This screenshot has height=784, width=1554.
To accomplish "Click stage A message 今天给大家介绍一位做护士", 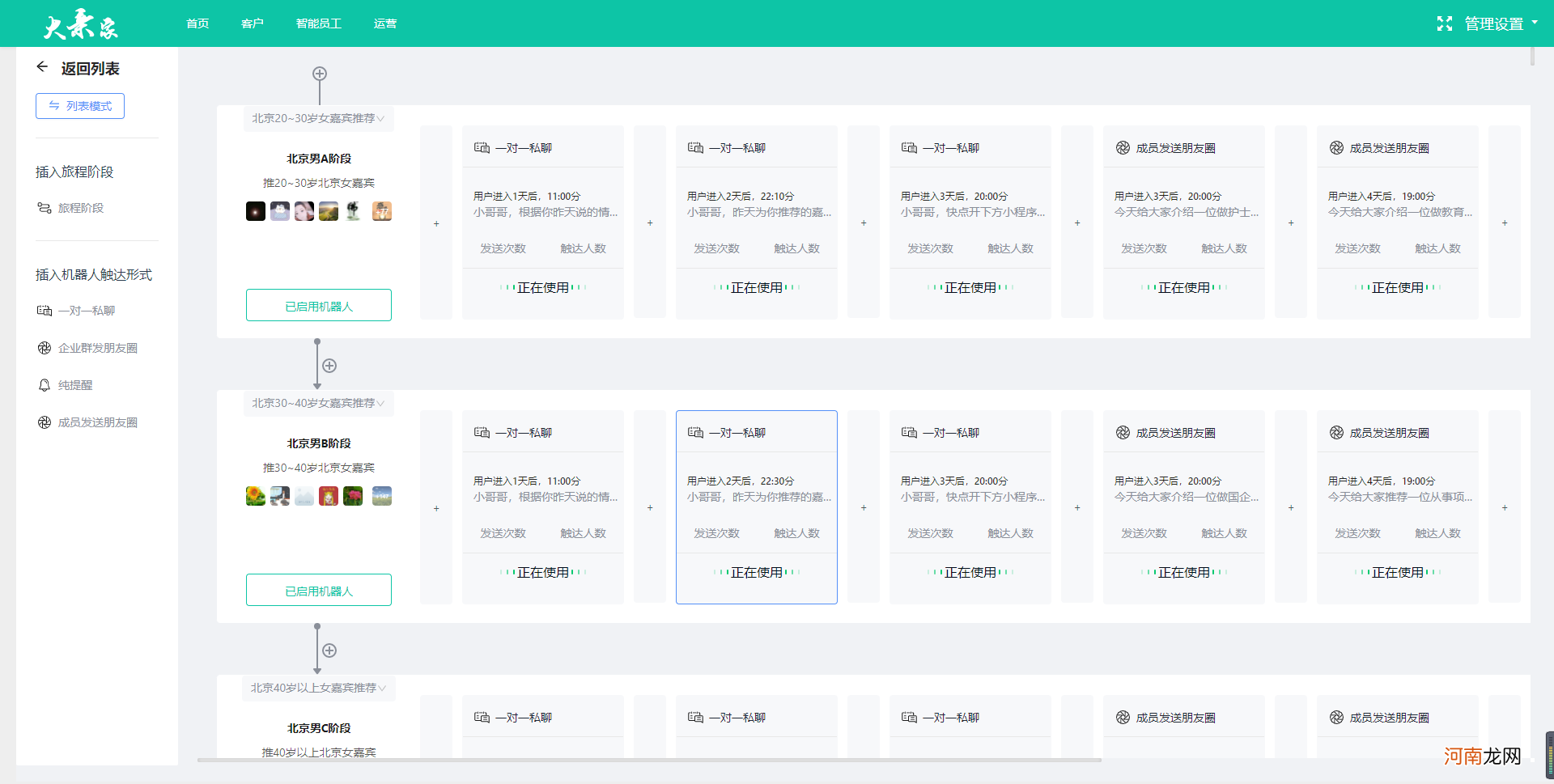I will click(x=1187, y=212).
